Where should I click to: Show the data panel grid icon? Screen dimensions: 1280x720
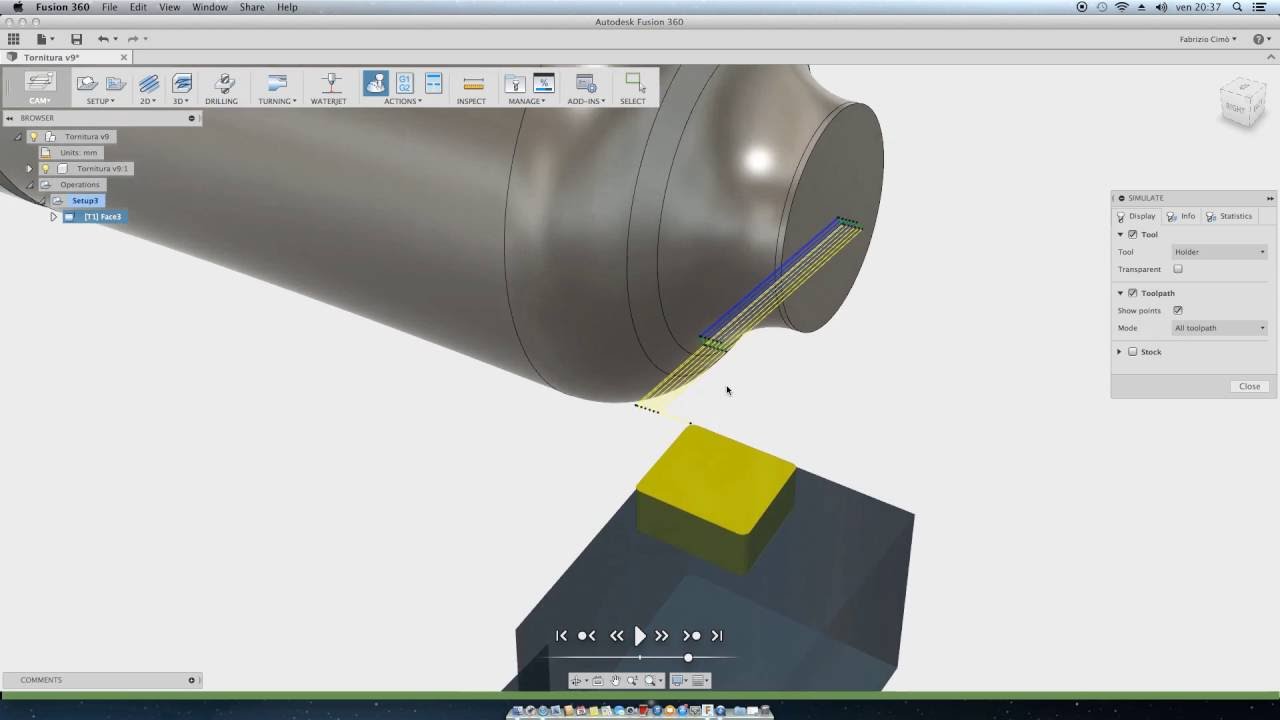tap(13, 39)
